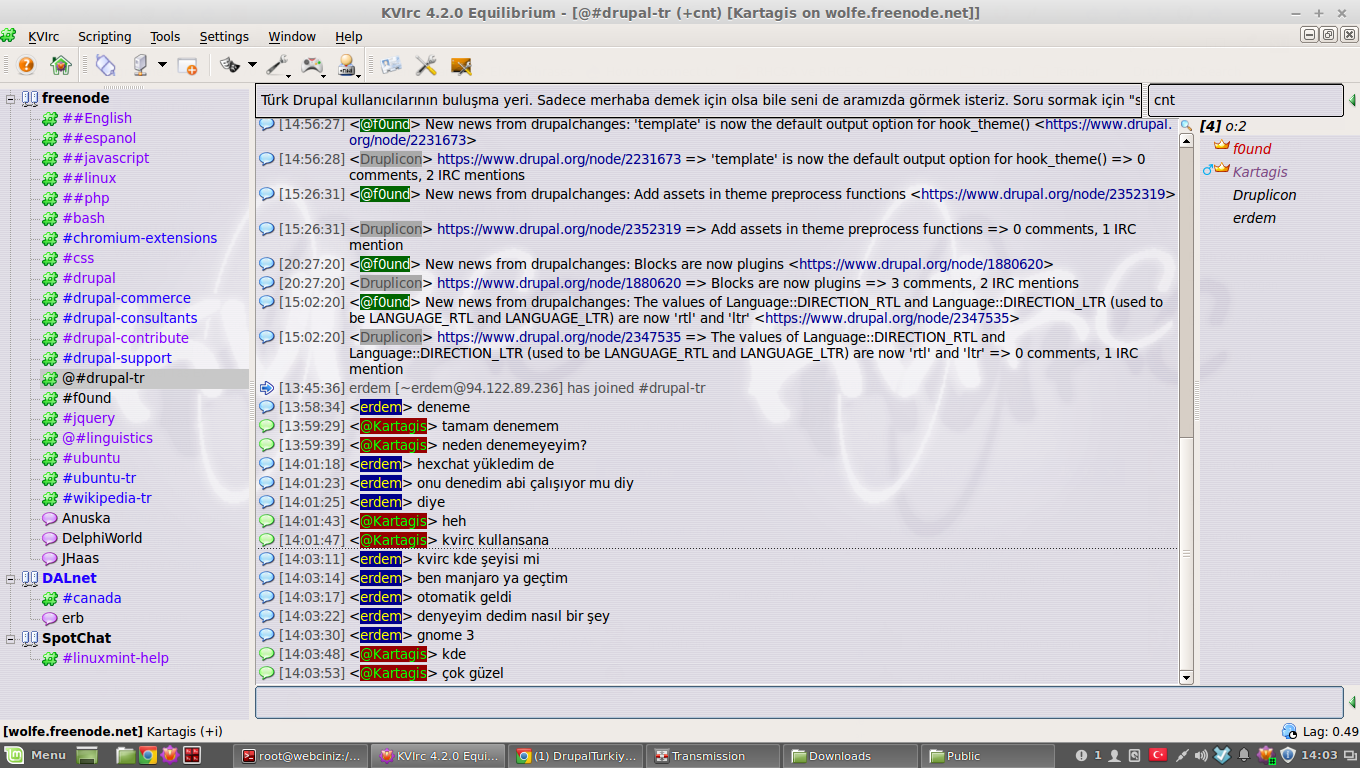This screenshot has height=768, width=1360.
Task: Open the nickname user dropdown icon
Action: tap(348, 66)
